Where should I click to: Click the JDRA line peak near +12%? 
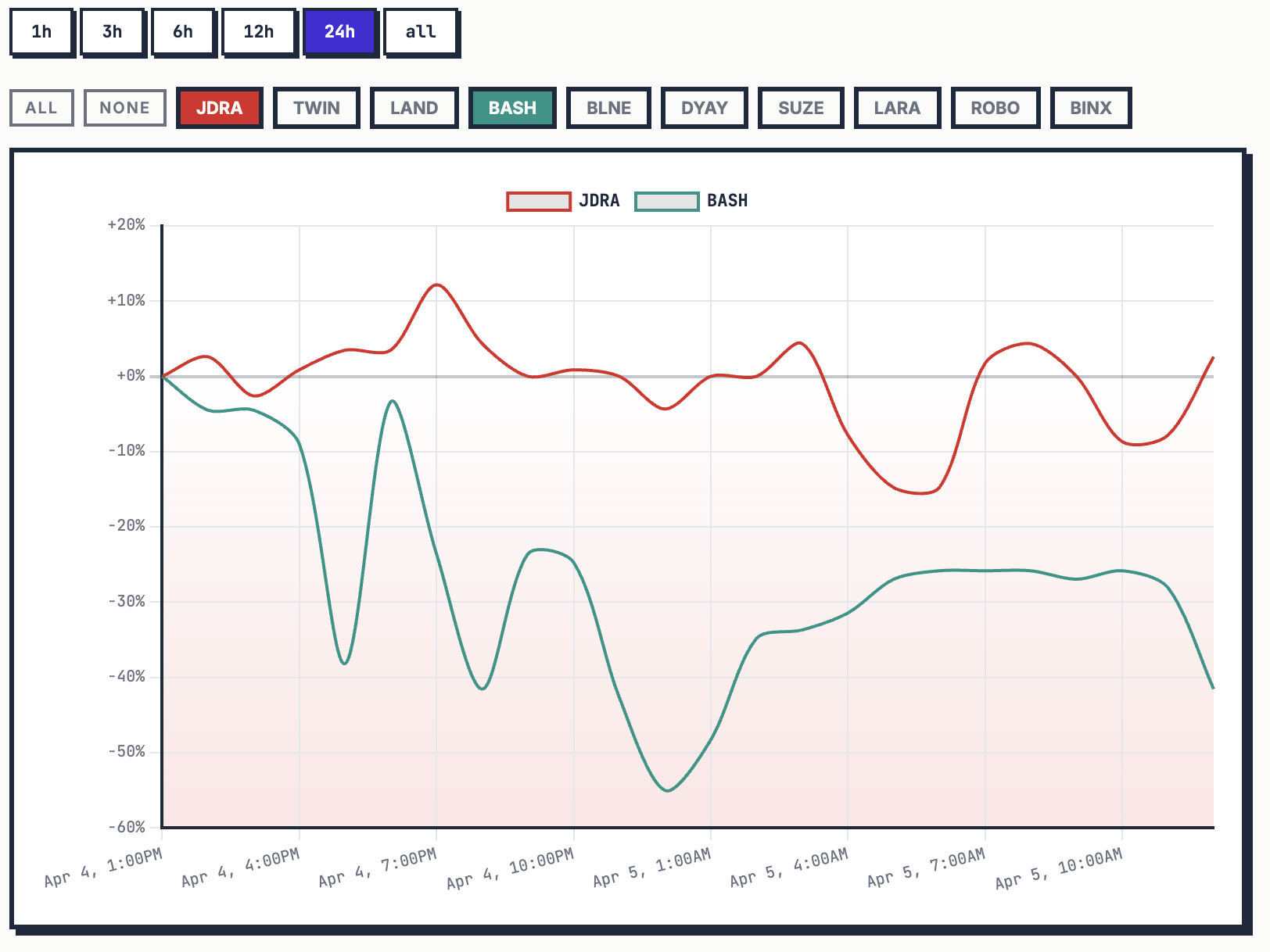(436, 285)
